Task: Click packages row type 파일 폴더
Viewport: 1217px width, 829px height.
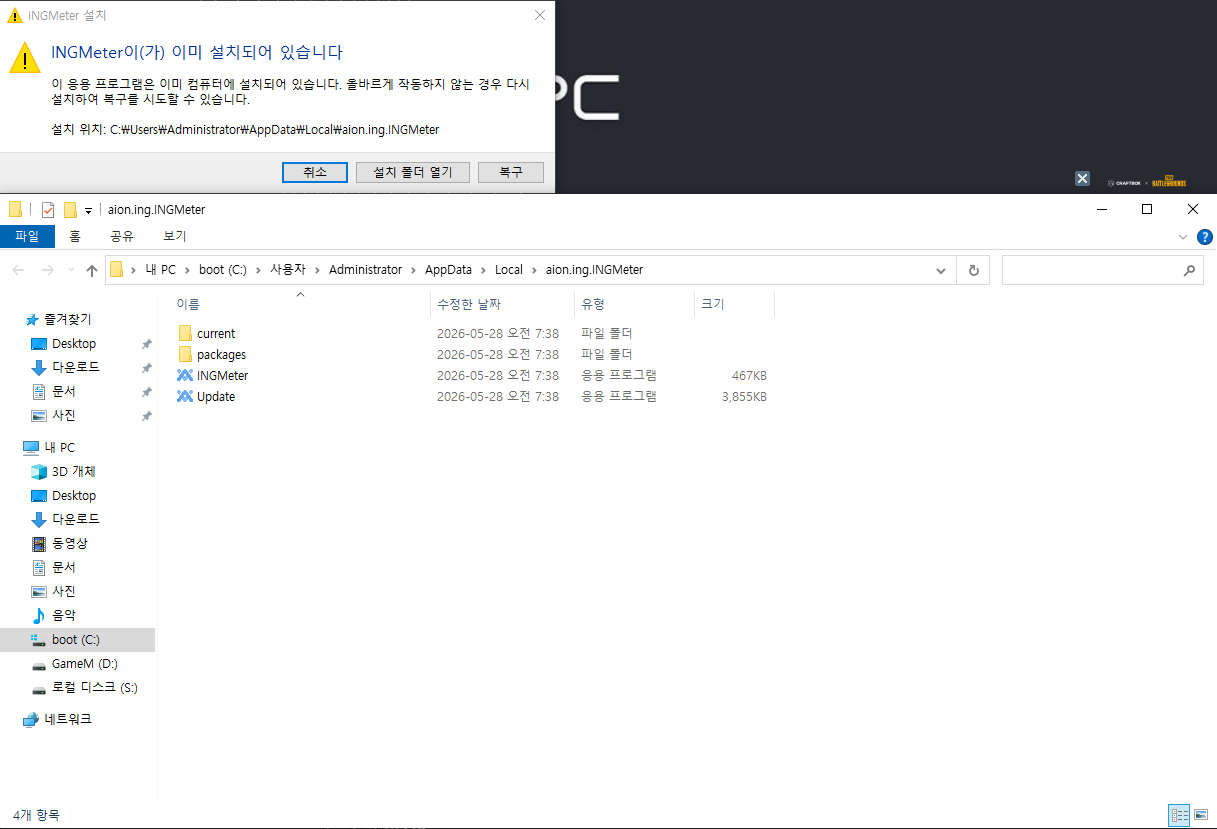Action: click(x=607, y=354)
